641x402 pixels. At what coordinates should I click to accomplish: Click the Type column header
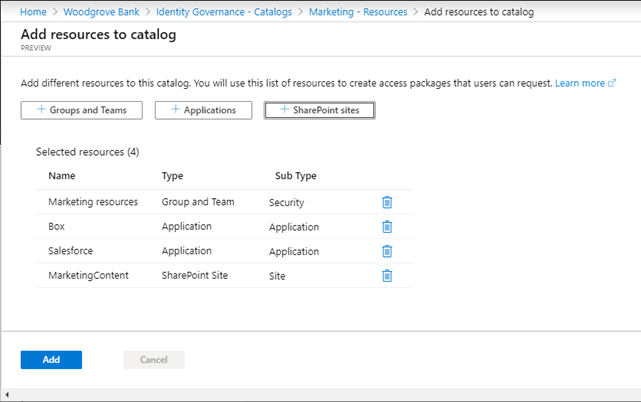(172, 176)
